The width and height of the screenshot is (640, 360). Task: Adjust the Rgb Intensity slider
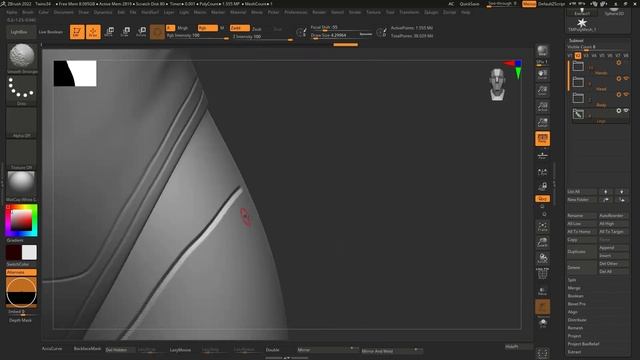click(x=198, y=36)
